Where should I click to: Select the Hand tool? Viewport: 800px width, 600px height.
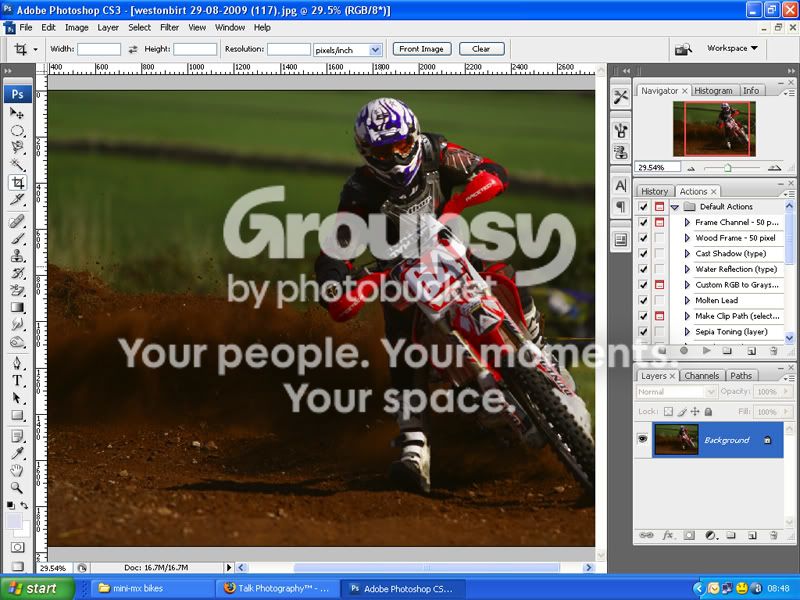tap(17, 470)
